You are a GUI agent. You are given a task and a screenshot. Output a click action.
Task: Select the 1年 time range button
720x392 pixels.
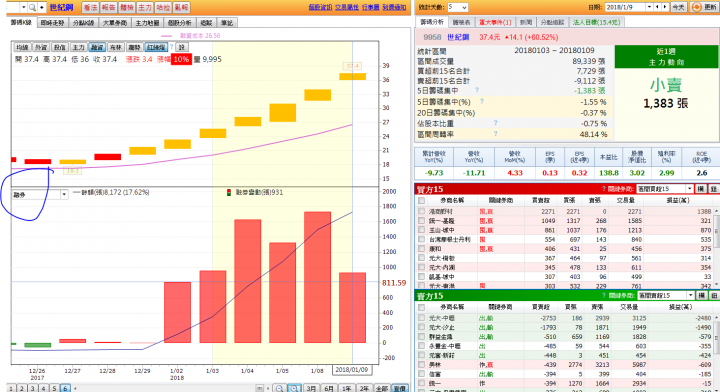point(347,388)
